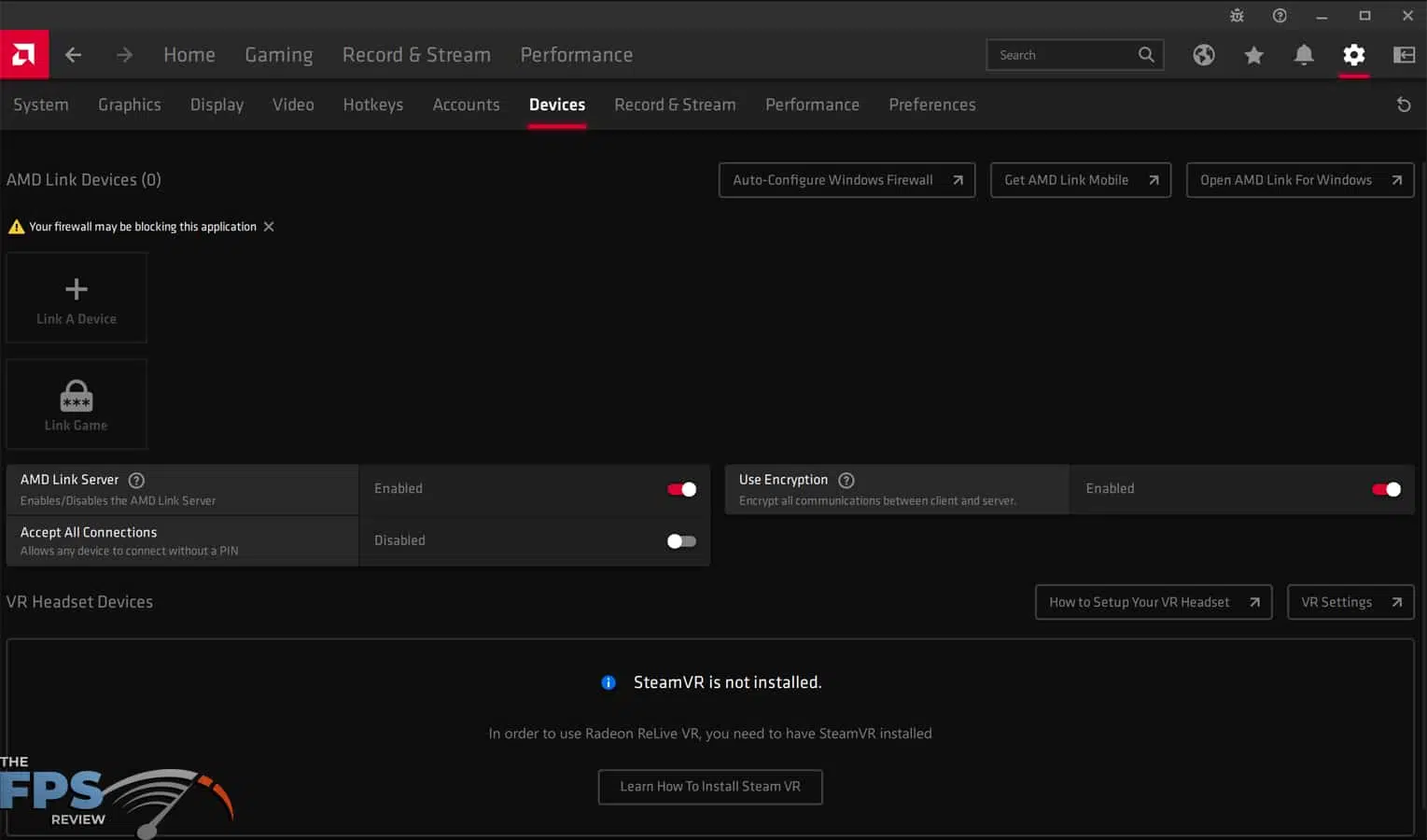Click the bug report icon

1237,15
